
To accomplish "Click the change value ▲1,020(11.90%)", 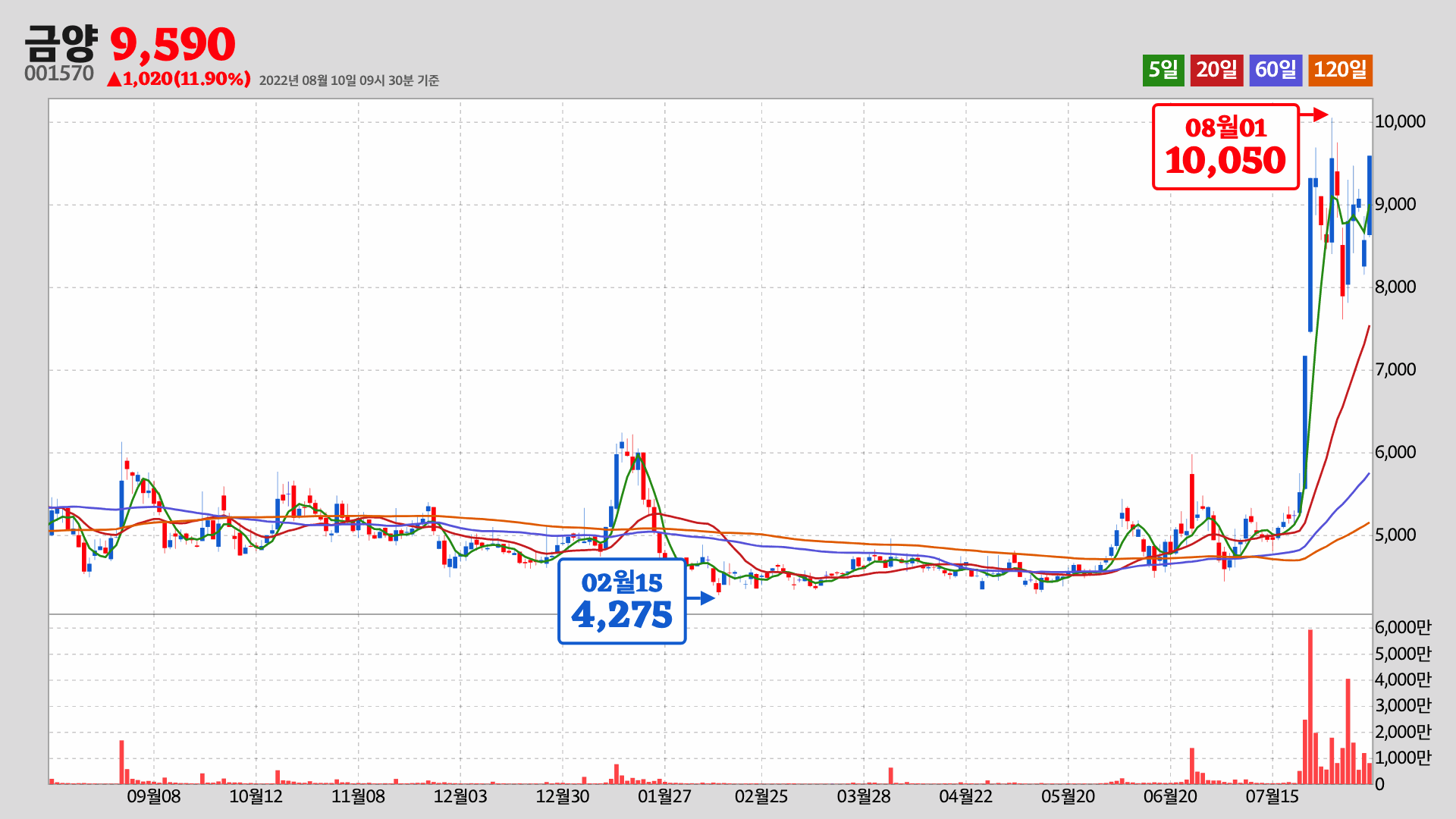I will point(178,79).
